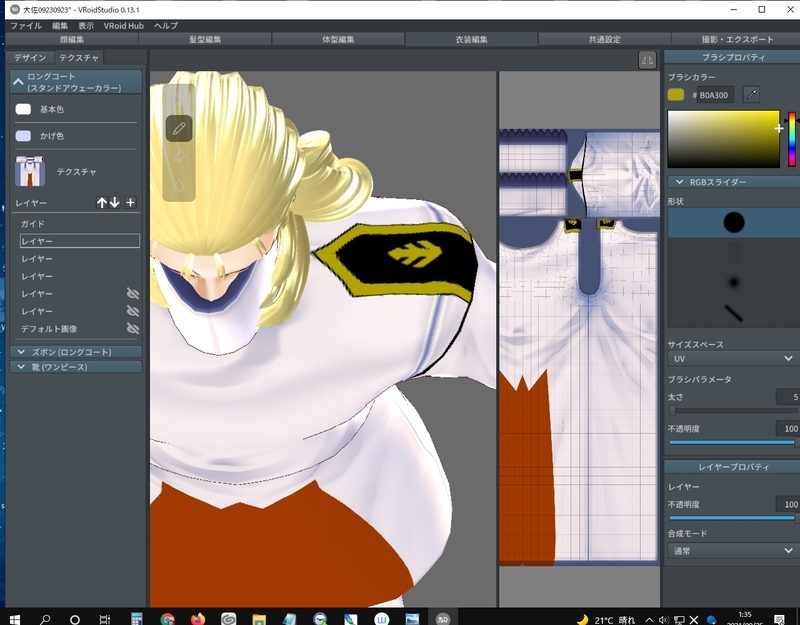The width and height of the screenshot is (800, 625).
Task: Click the long coat テクスチャ thumbnail
Action: click(x=30, y=171)
